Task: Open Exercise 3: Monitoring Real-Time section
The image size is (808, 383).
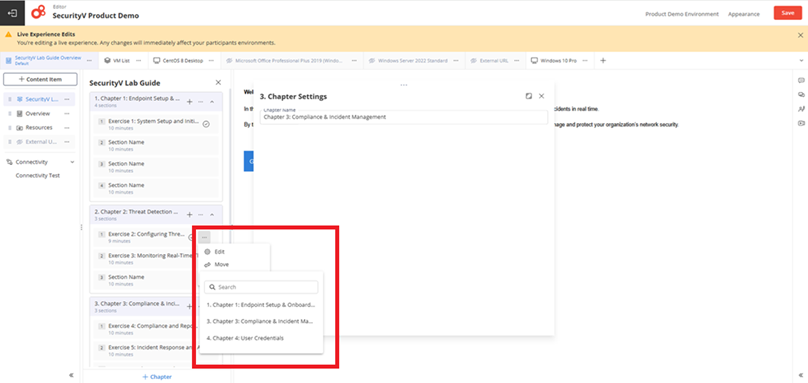Action: coord(145,259)
